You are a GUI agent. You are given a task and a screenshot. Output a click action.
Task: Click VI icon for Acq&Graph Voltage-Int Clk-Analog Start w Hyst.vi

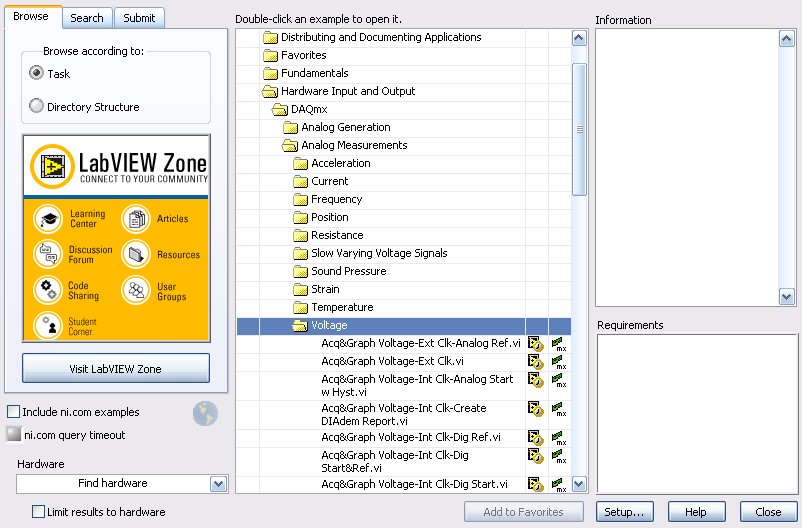(536, 380)
